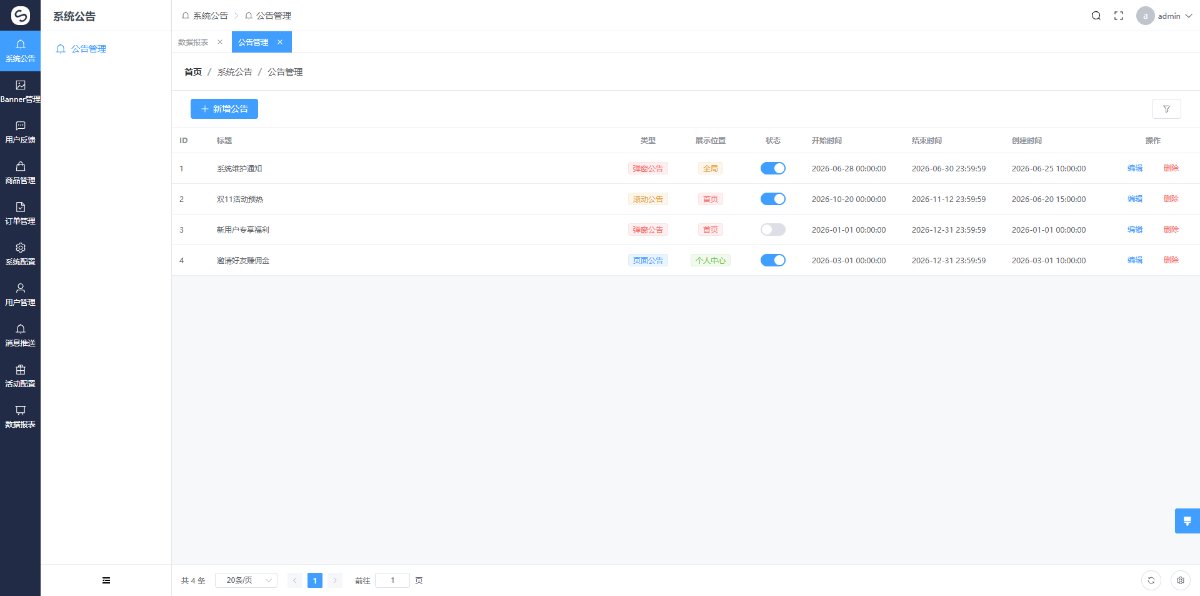Switch to the 数据报表 tab
The image size is (1200, 596).
pos(193,42)
